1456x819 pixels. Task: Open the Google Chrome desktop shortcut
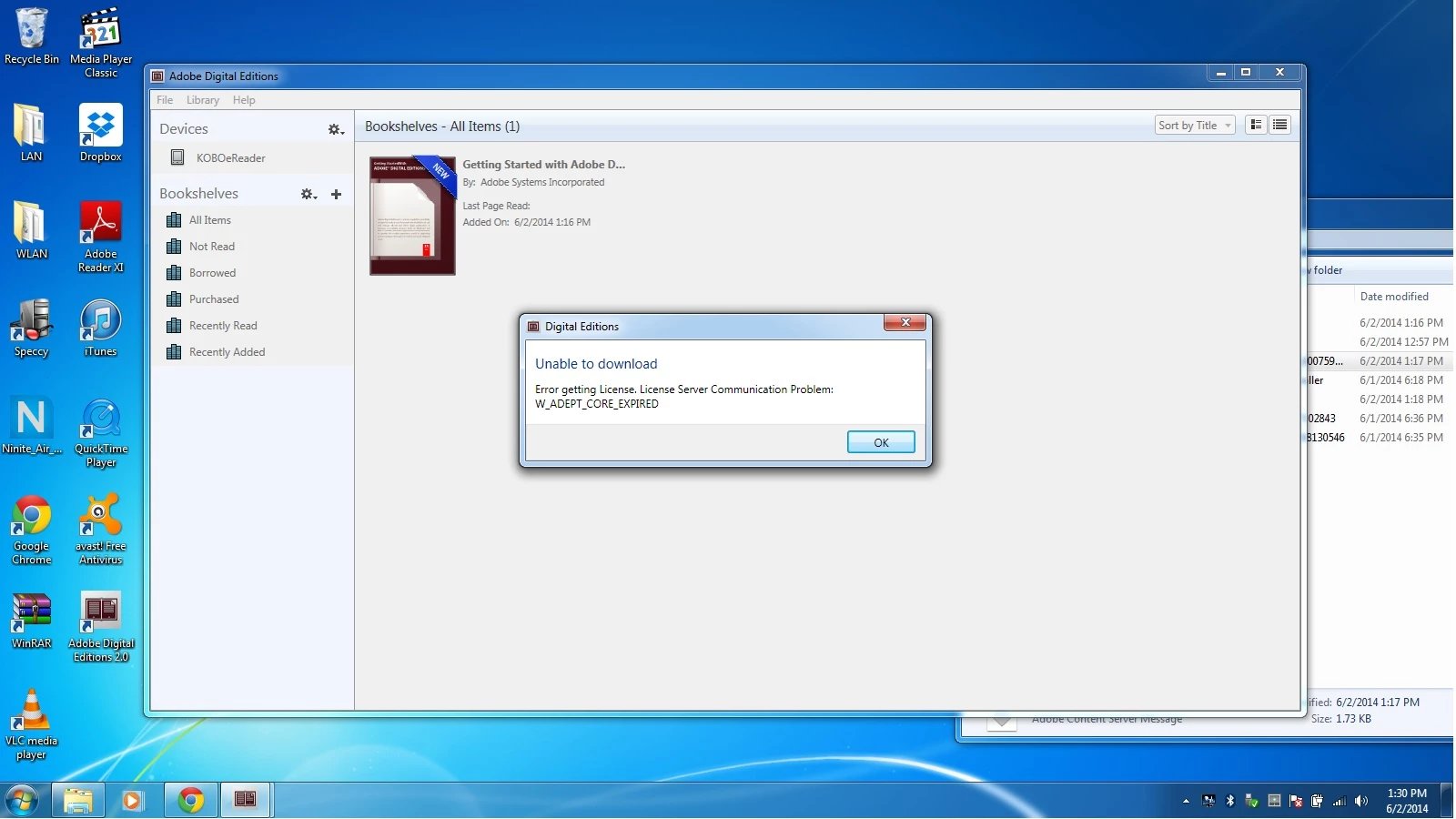click(31, 530)
